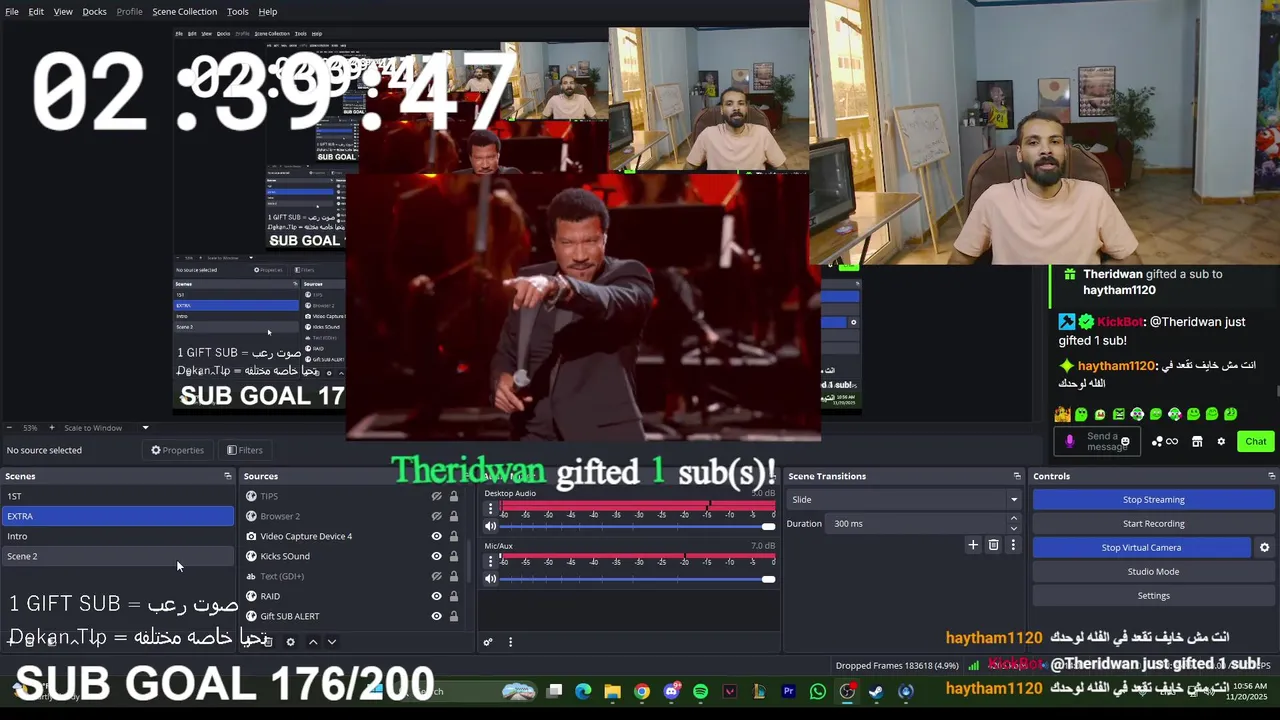Select the 1ST scene
Screen dimensions: 1280x720
tap(118, 496)
